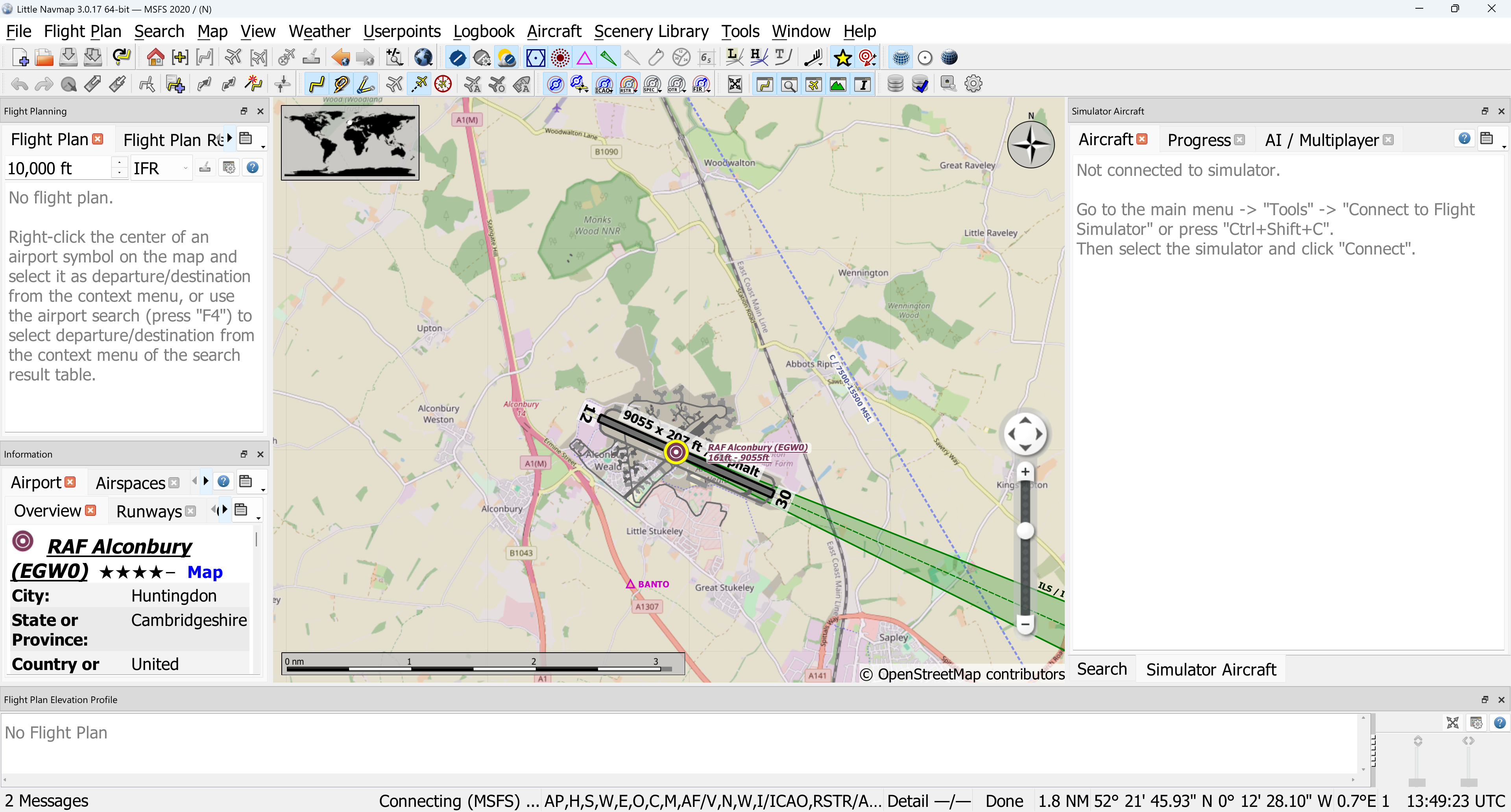Image resolution: width=1511 pixels, height=812 pixels.
Task: Click the Go Home house icon
Action: pos(155,57)
